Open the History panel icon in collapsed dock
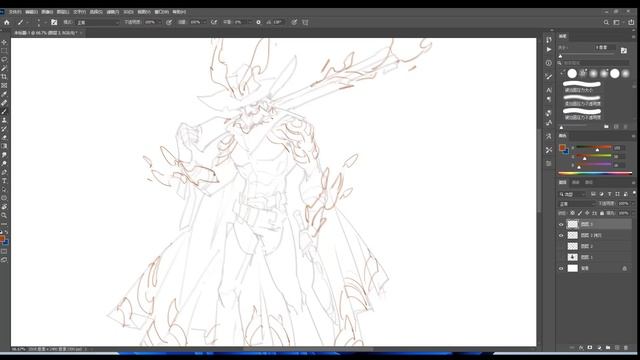 [x=549, y=40]
